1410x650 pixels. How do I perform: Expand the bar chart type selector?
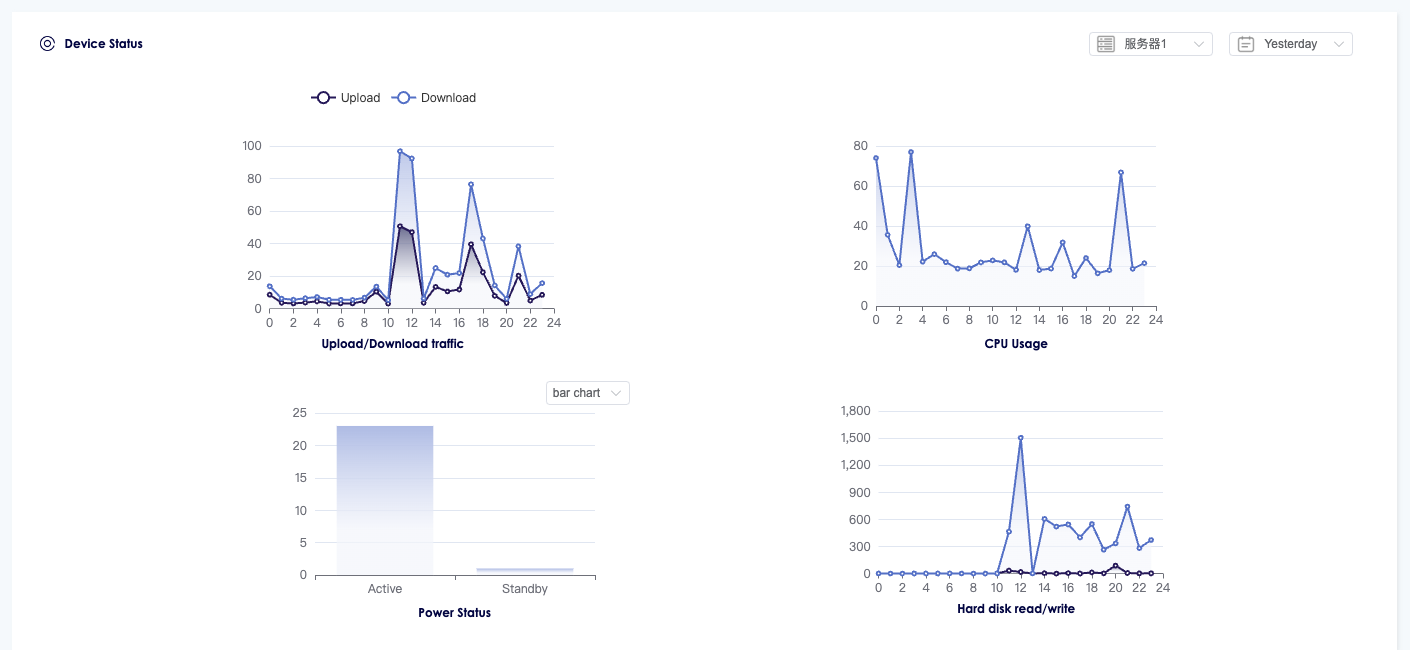click(x=588, y=393)
